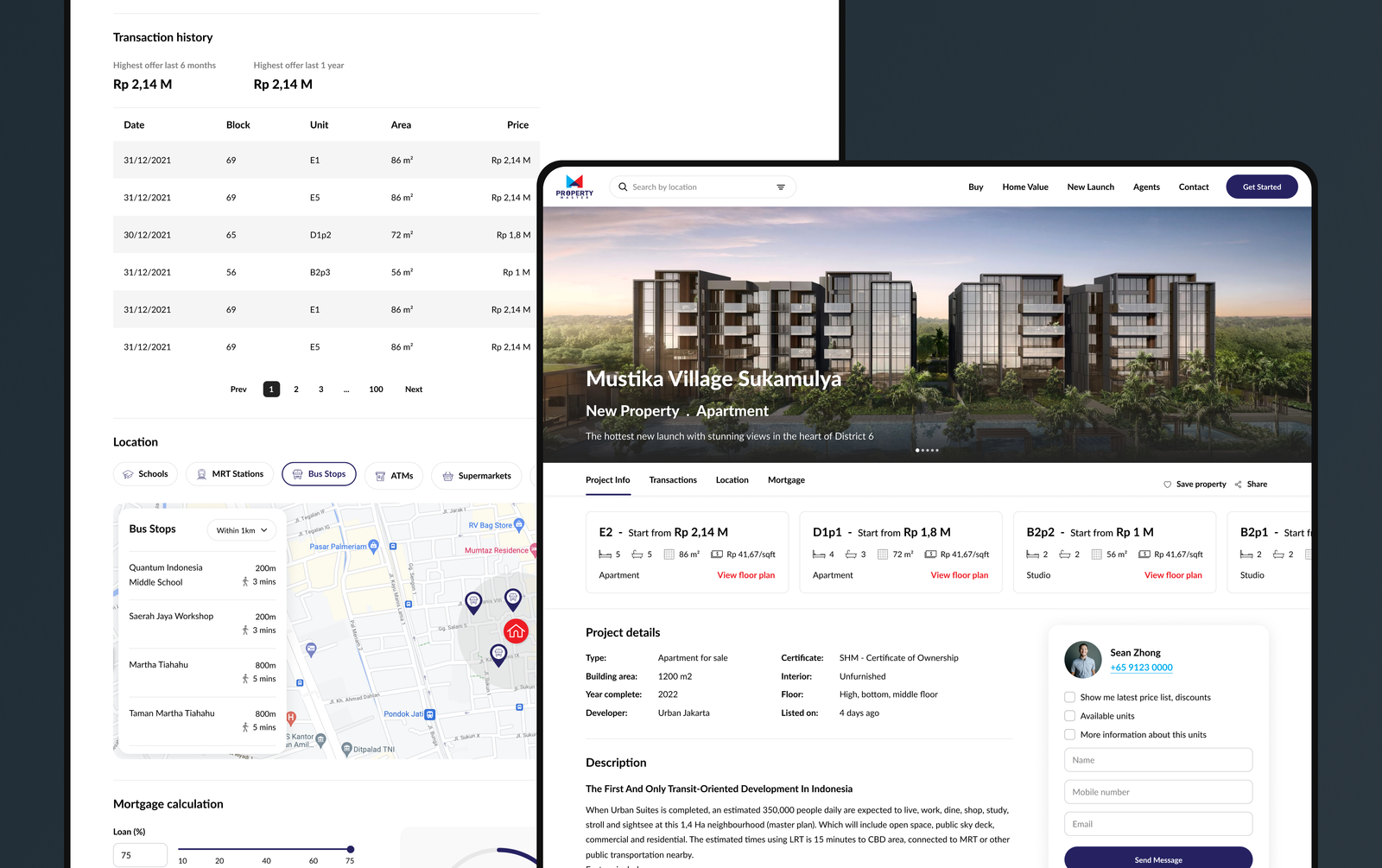
Task: Click the loan percentage slider handle
Action: tap(350, 849)
